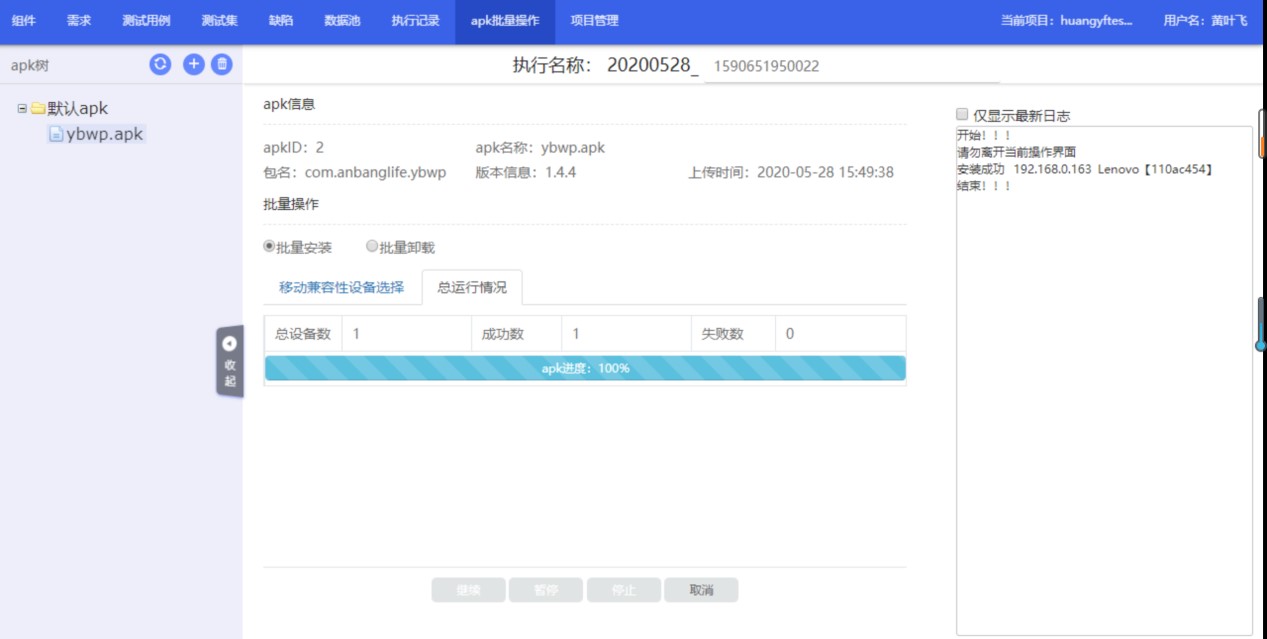Open the 当前项目 project selector
Viewport: 1267px width, 639px height.
[1066, 21]
